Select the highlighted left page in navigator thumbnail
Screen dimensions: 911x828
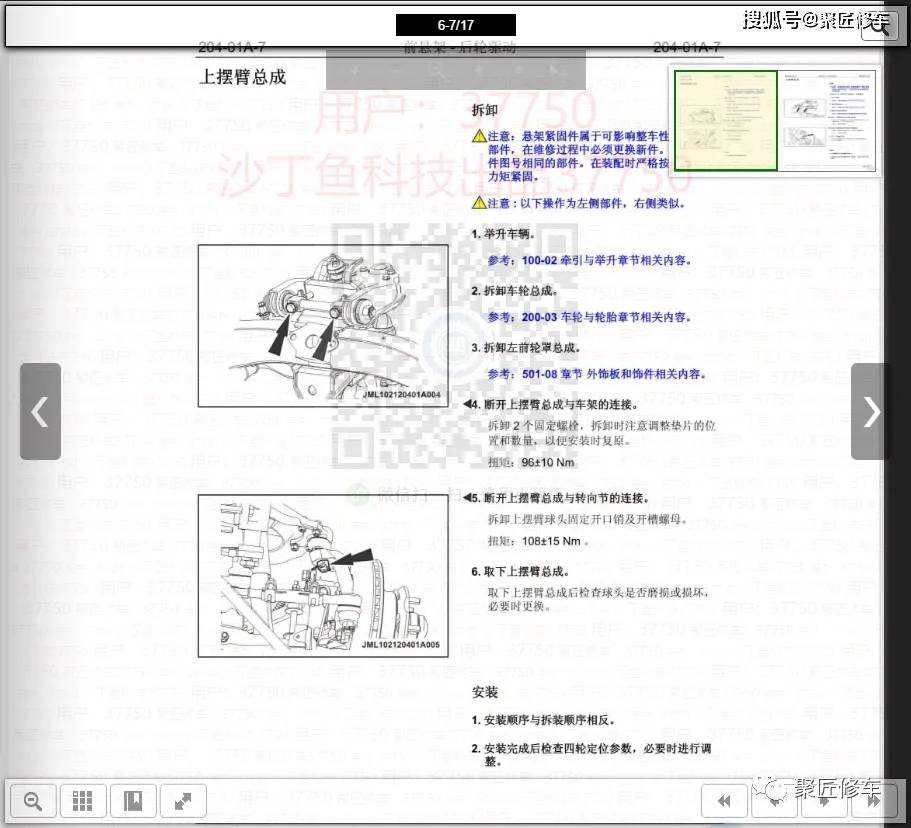[725, 120]
